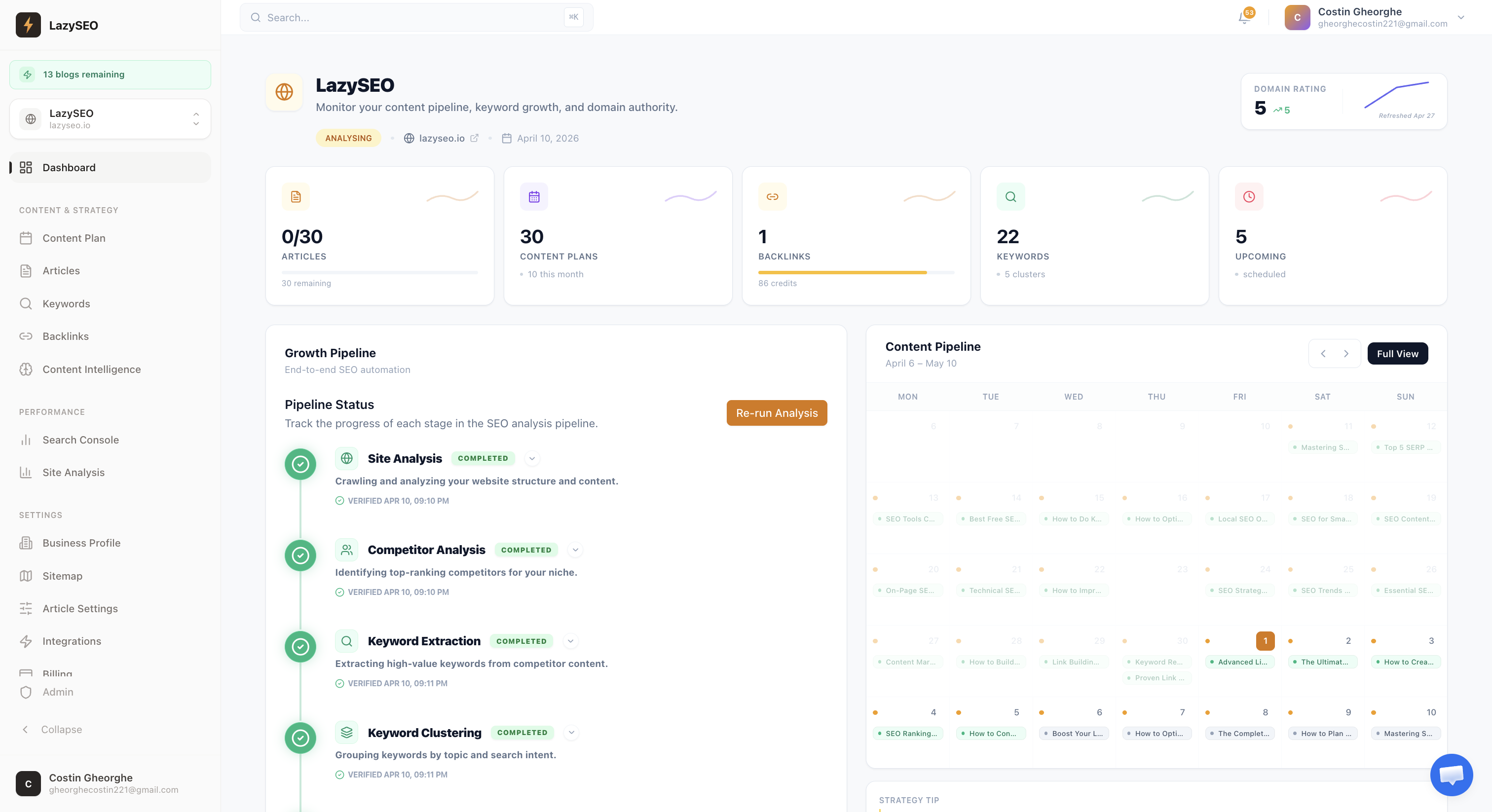Click the Site Analysis globe stage icon
This screenshot has height=812, width=1492.
click(346, 458)
